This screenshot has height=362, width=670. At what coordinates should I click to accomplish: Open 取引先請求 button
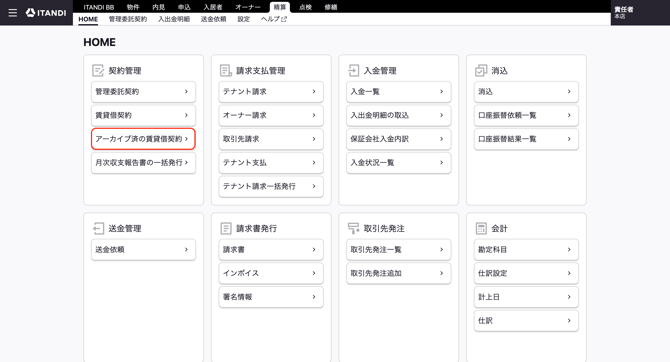click(271, 139)
